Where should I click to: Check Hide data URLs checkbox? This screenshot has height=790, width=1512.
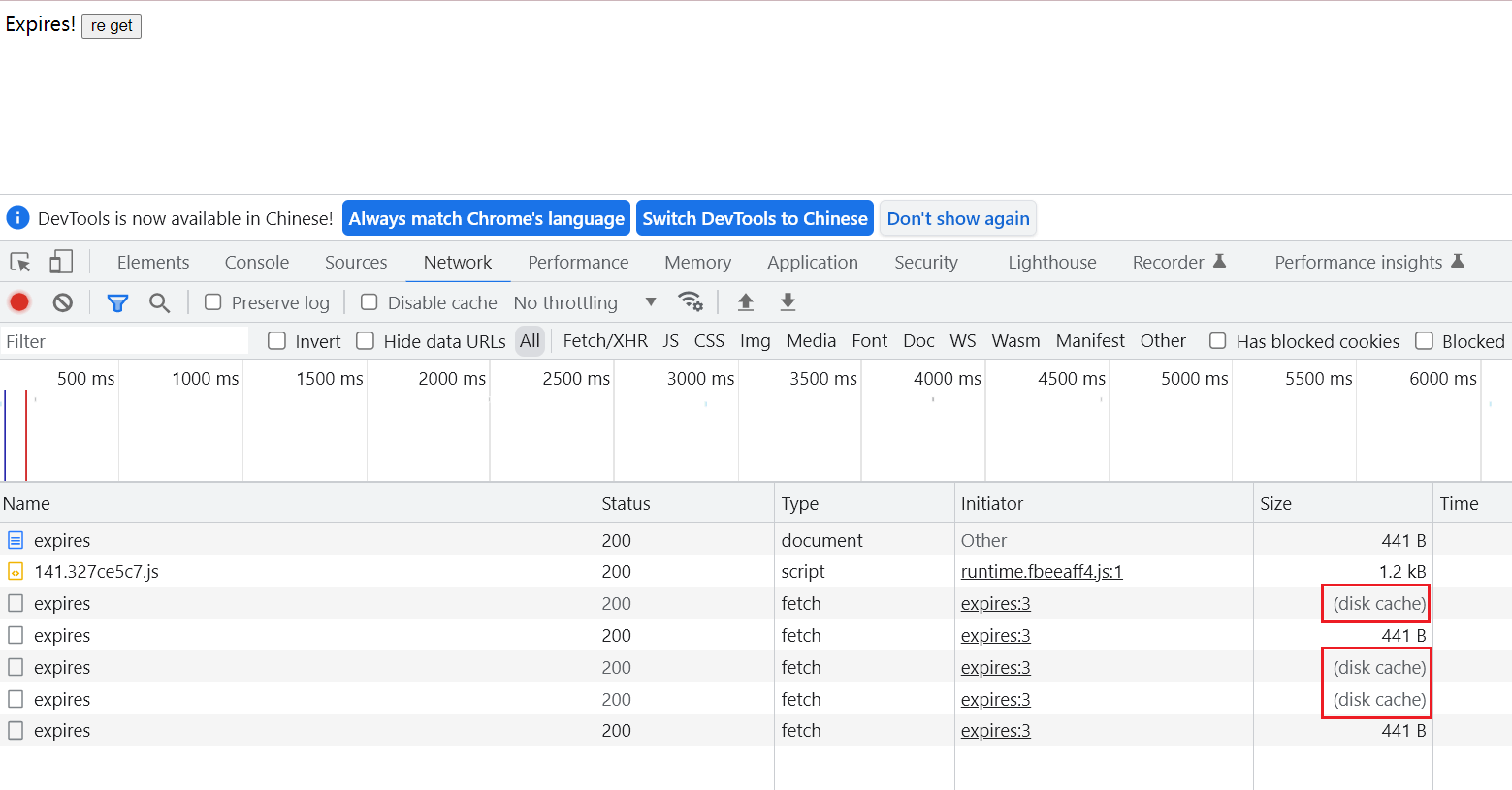pyautogui.click(x=366, y=341)
